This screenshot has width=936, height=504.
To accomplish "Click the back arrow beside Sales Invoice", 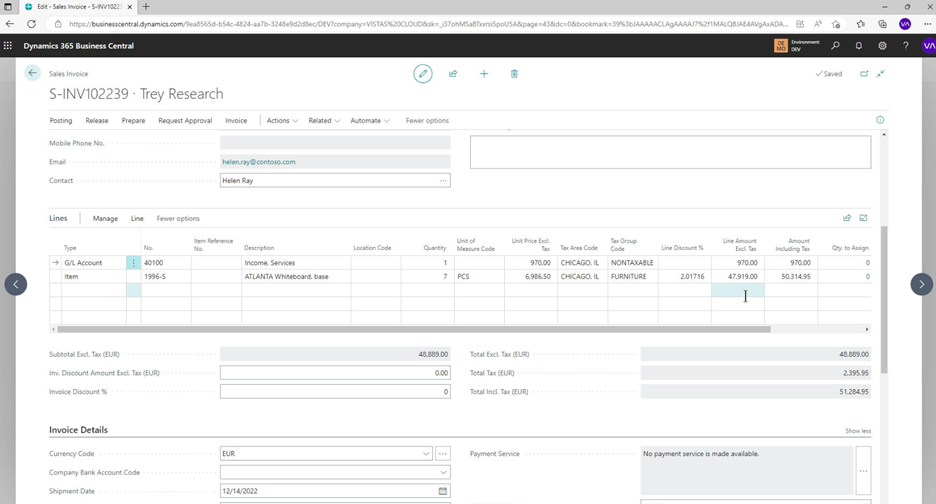I will point(32,73).
